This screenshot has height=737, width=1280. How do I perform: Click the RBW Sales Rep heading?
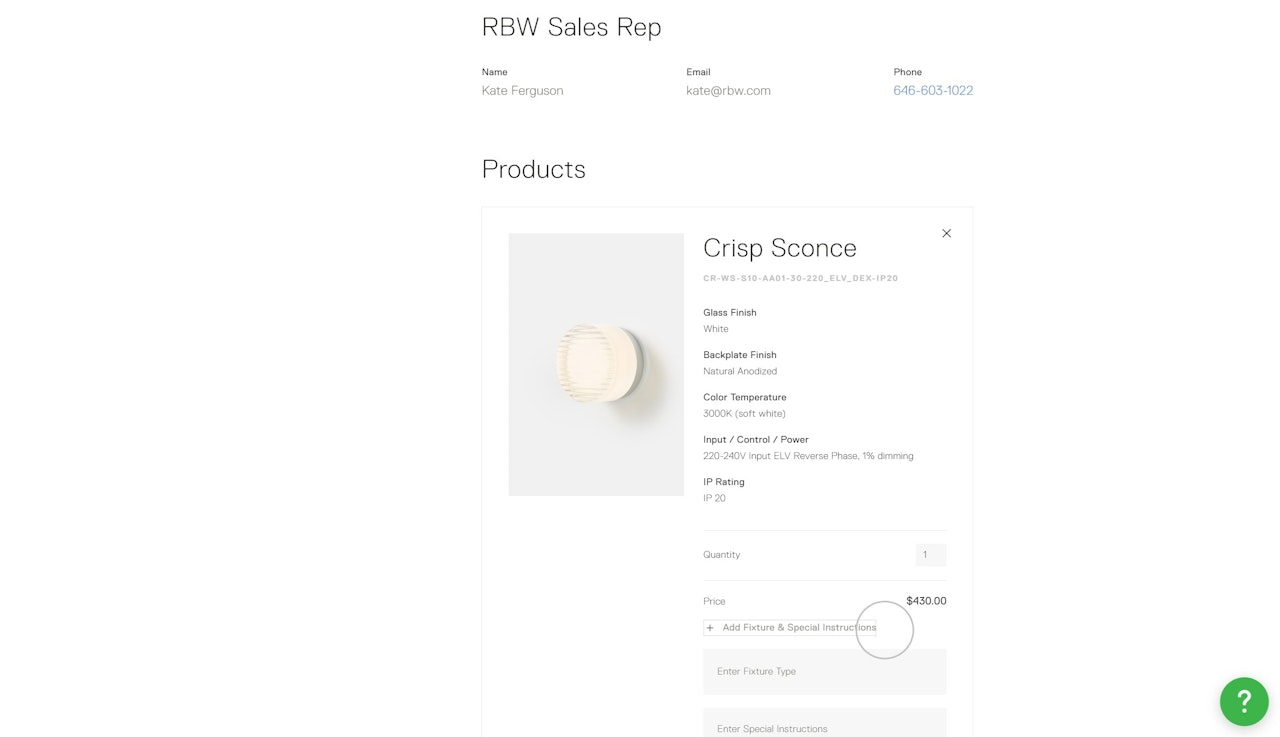571,27
